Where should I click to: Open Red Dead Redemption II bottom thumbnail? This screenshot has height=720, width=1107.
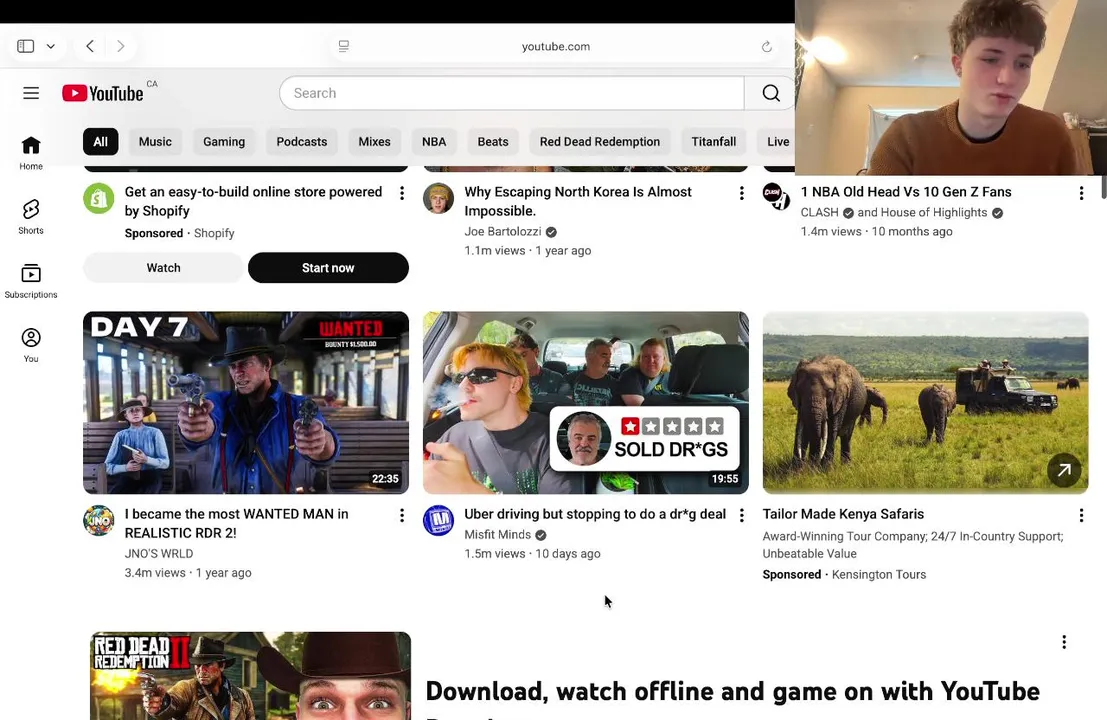(x=251, y=676)
